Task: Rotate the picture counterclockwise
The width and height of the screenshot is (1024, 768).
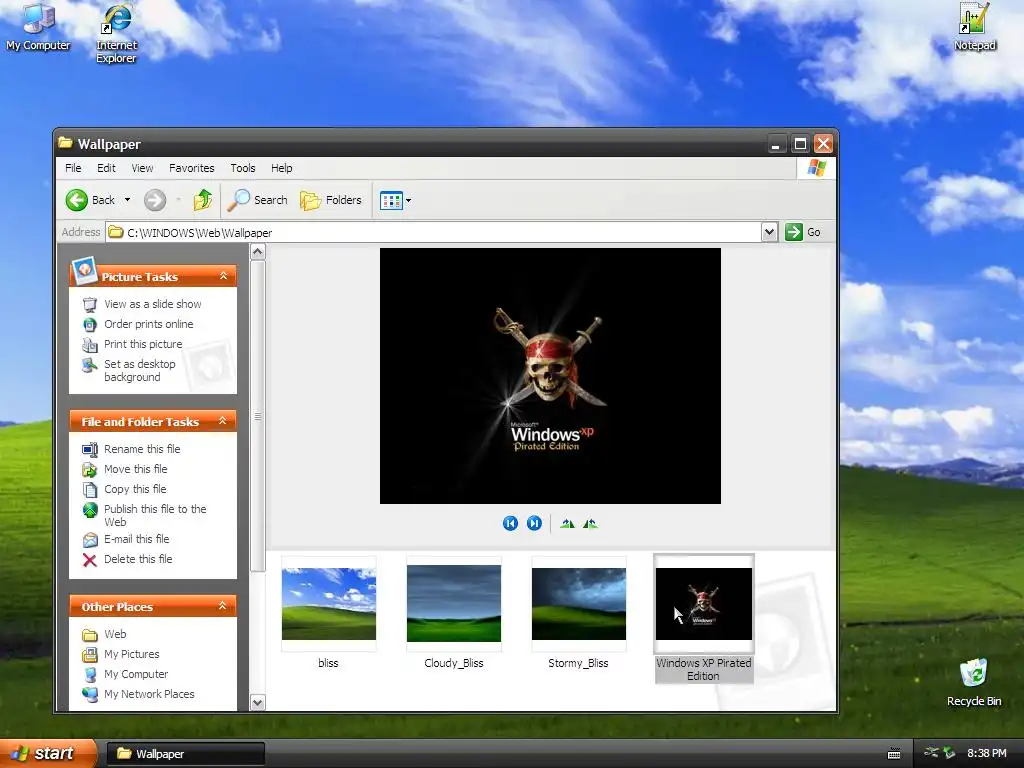Action: 590,523
